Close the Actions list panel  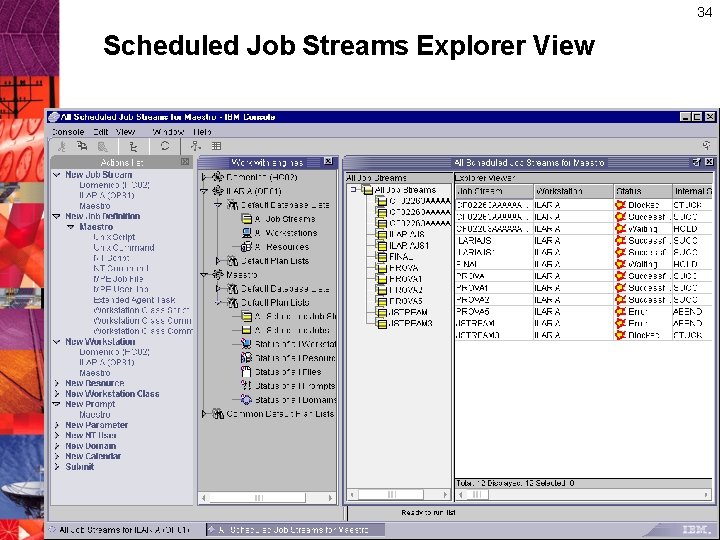coord(185,162)
